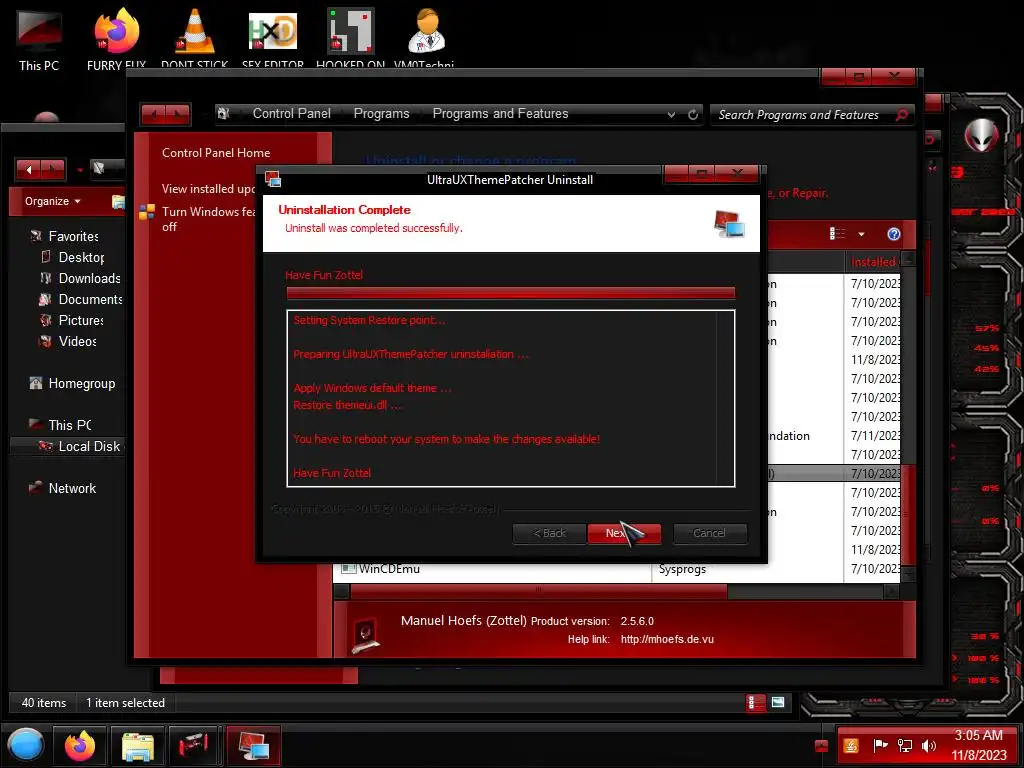Click the uninstall progress bar
Screen dimensions: 1024x768
click(x=511, y=293)
